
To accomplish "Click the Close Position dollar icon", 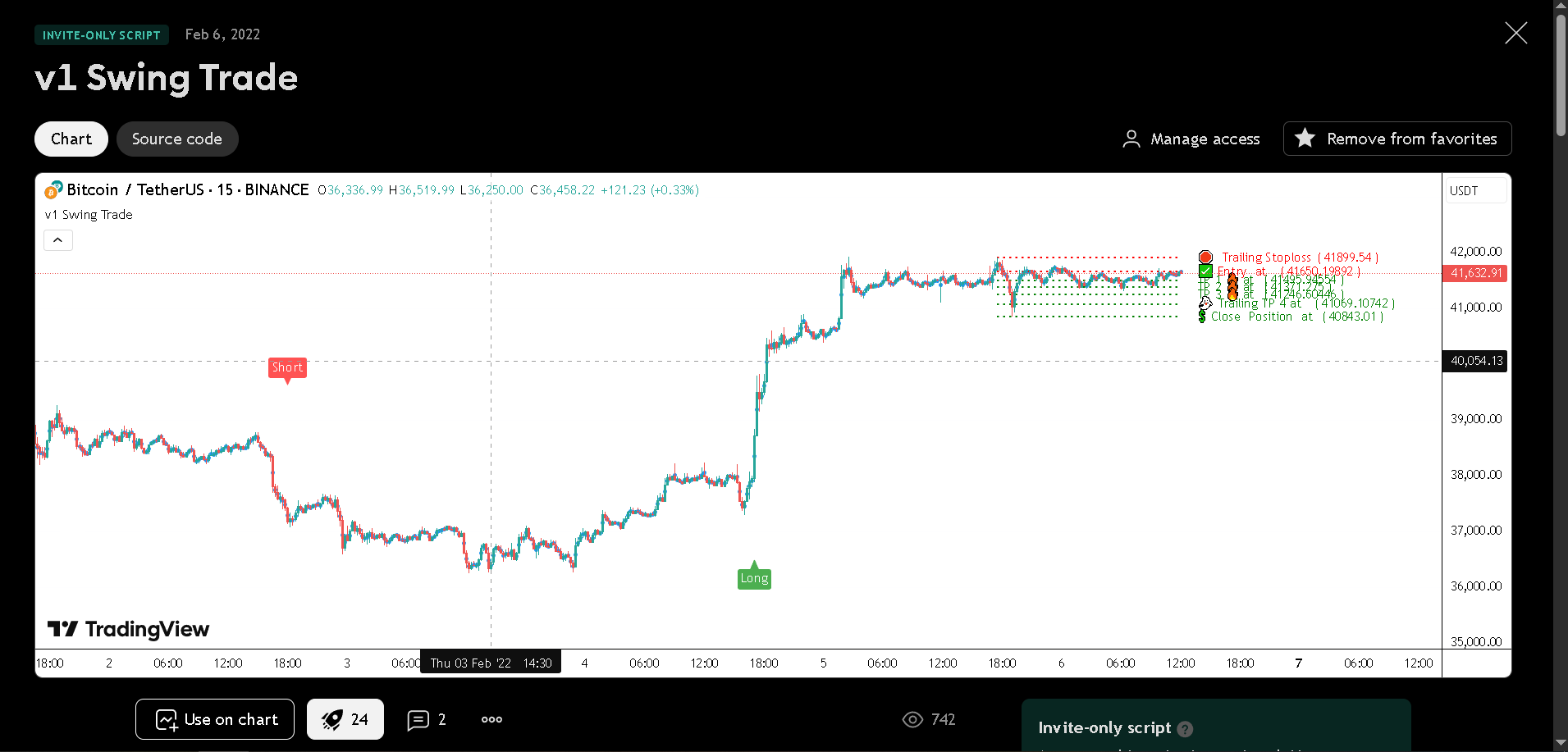I will tap(1202, 317).
